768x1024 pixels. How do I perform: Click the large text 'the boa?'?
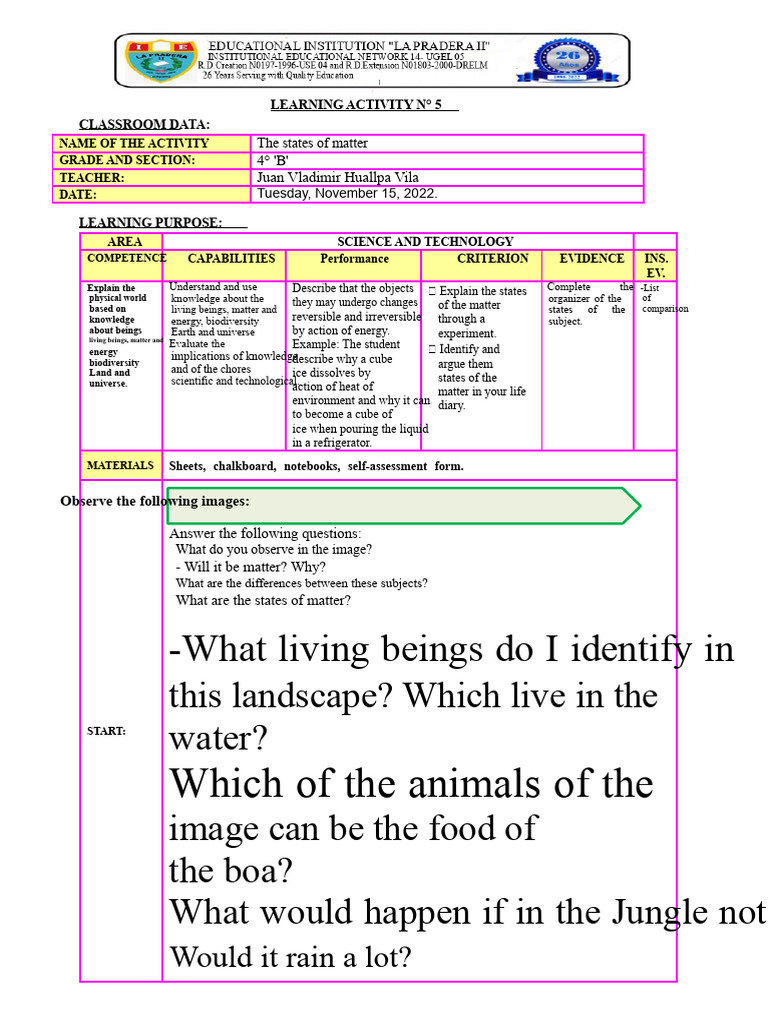pyautogui.click(x=231, y=871)
